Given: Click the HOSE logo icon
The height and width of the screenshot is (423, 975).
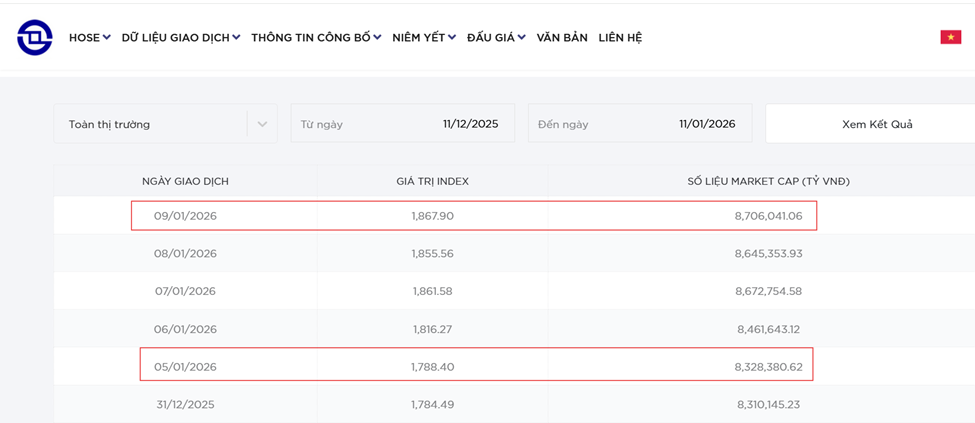Looking at the screenshot, I should pos(34,38).
